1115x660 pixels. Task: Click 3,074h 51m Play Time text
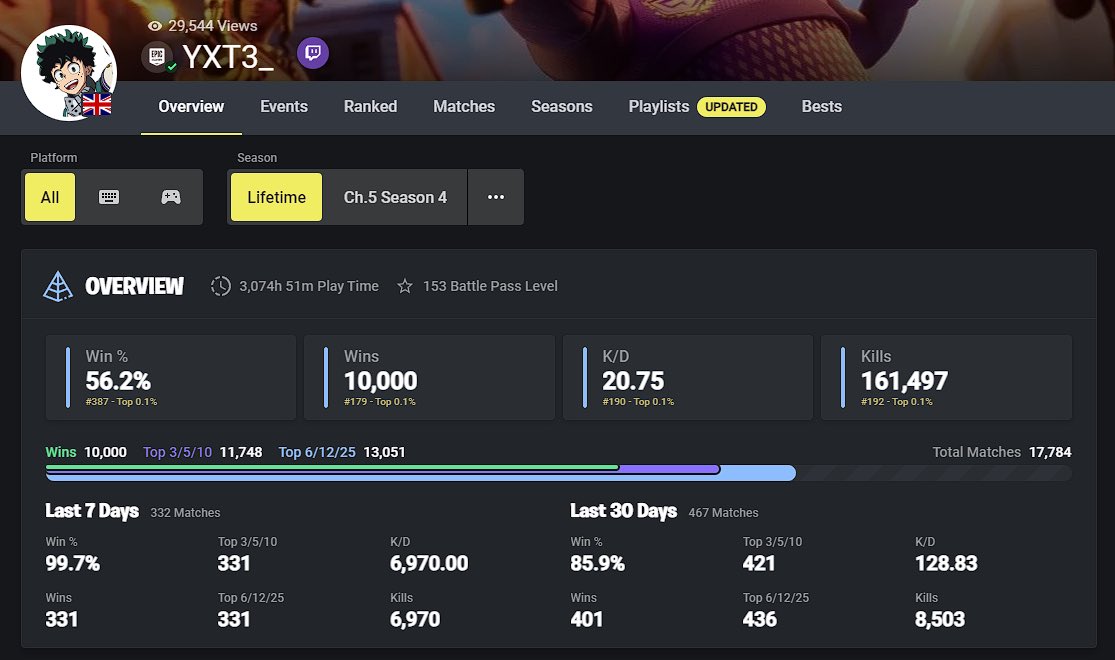(309, 286)
